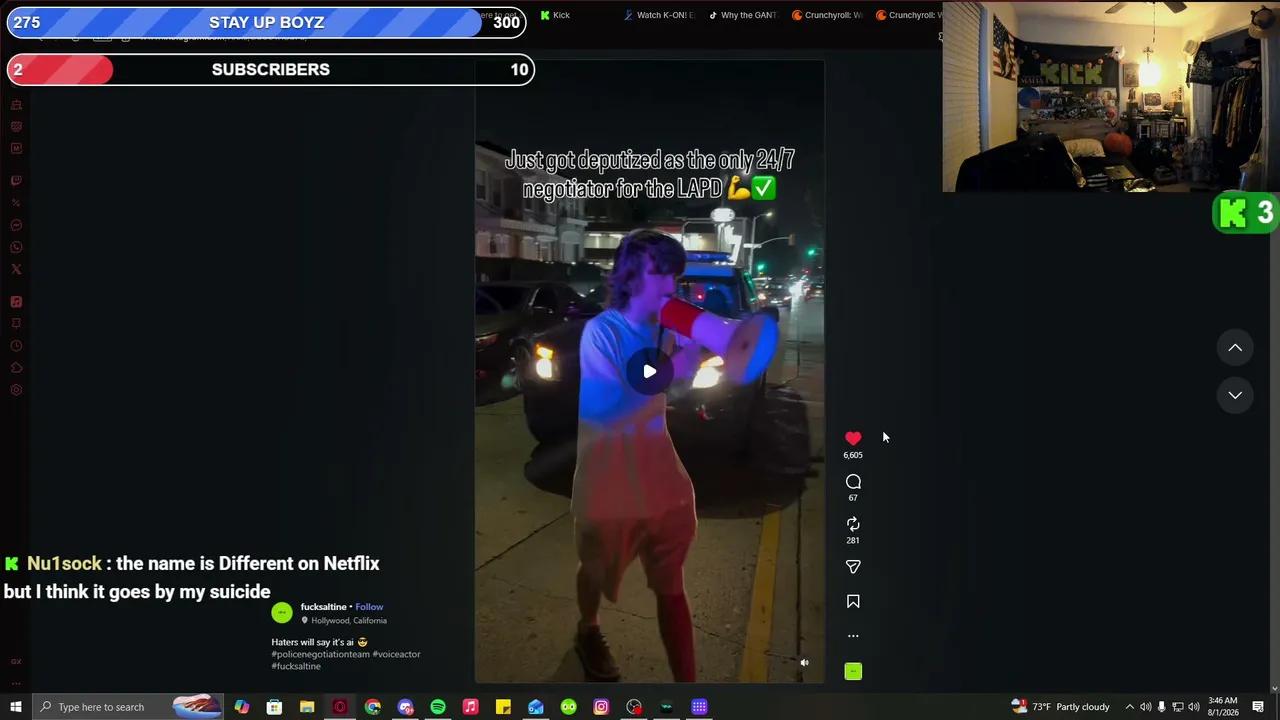Open the Apple Music taskbar icon
1280x720 pixels.
(471, 707)
